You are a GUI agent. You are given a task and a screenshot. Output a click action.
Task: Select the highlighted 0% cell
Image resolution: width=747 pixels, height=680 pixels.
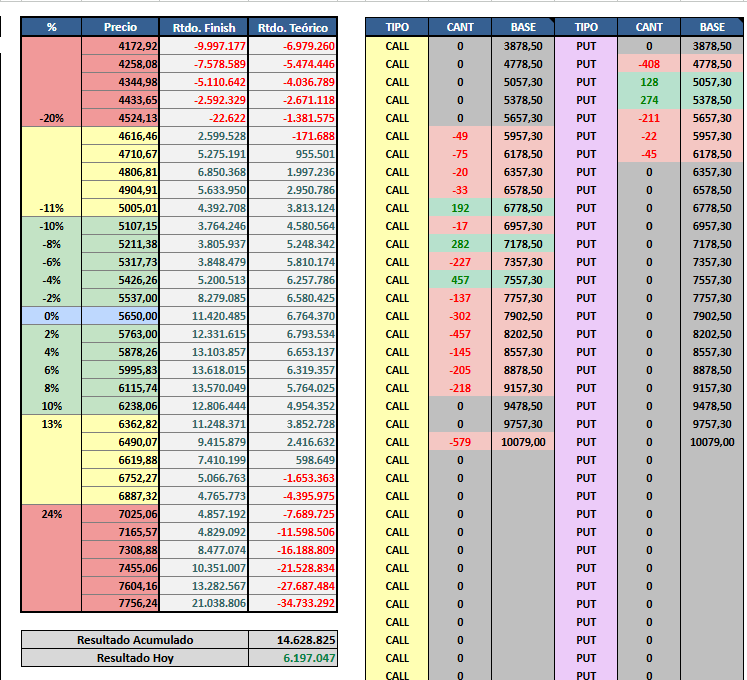point(51,316)
